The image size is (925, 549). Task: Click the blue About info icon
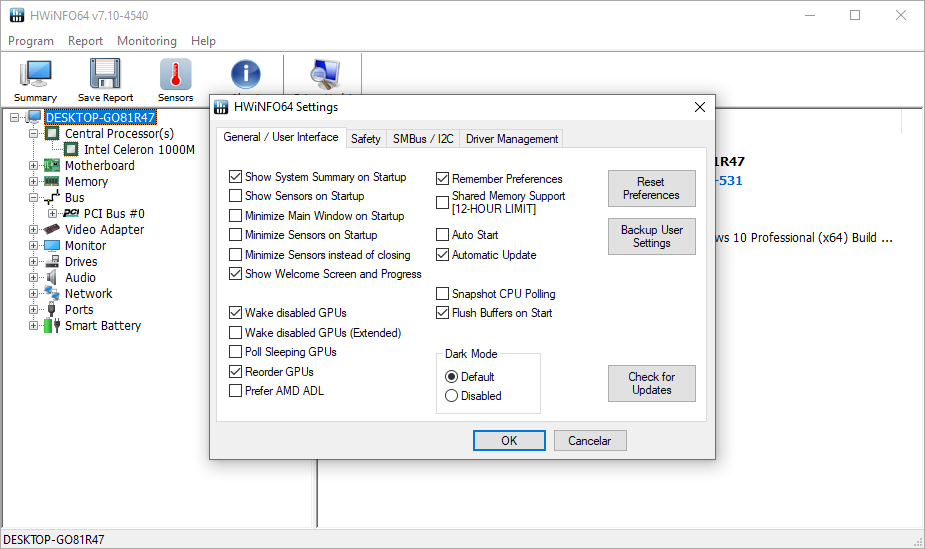click(245, 74)
